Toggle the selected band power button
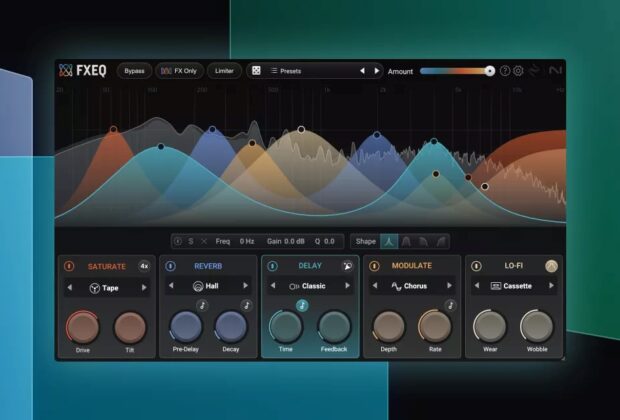Viewport: 620px width, 420px height. click(178, 241)
